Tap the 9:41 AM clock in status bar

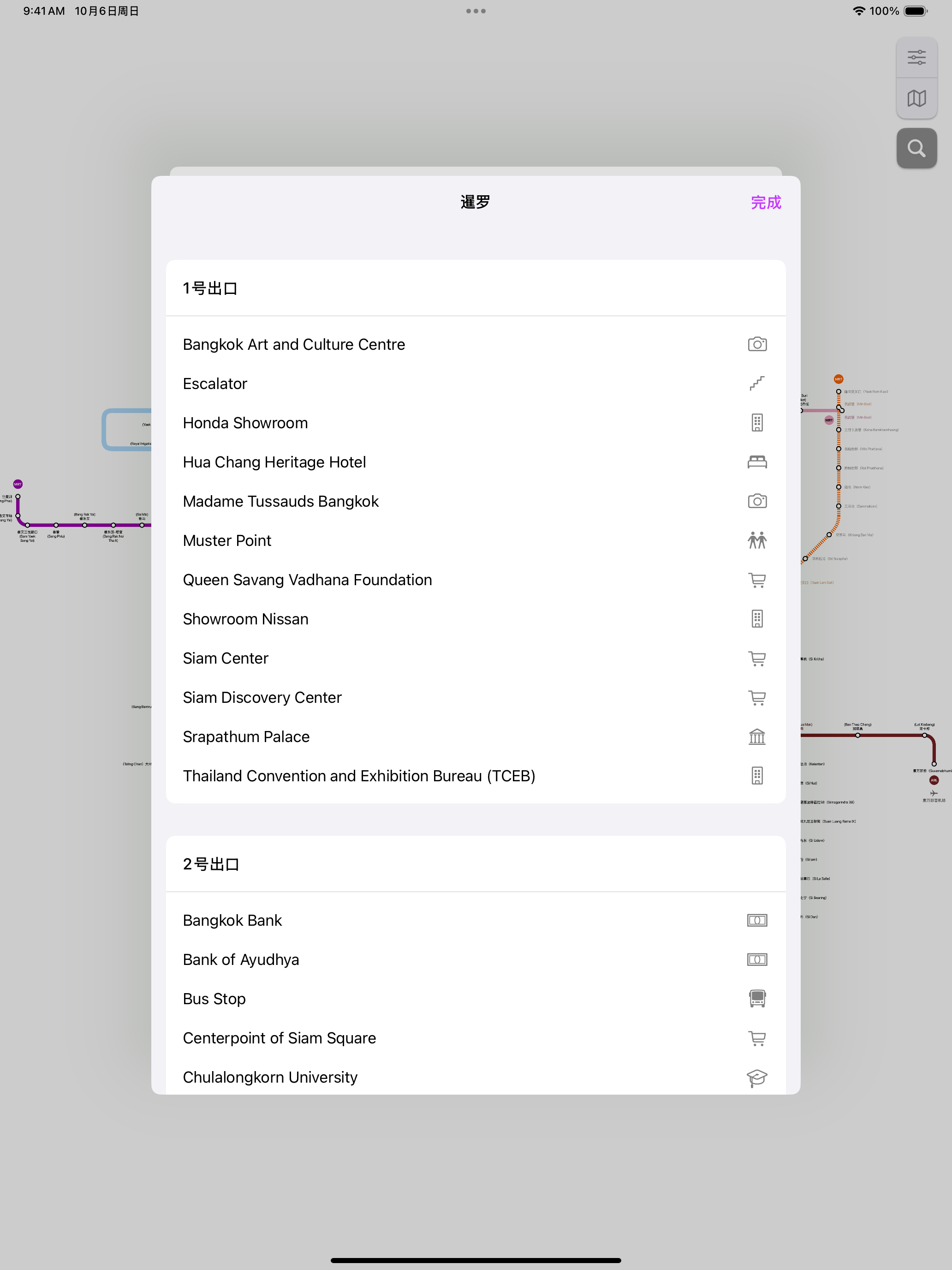pyautogui.click(x=44, y=11)
